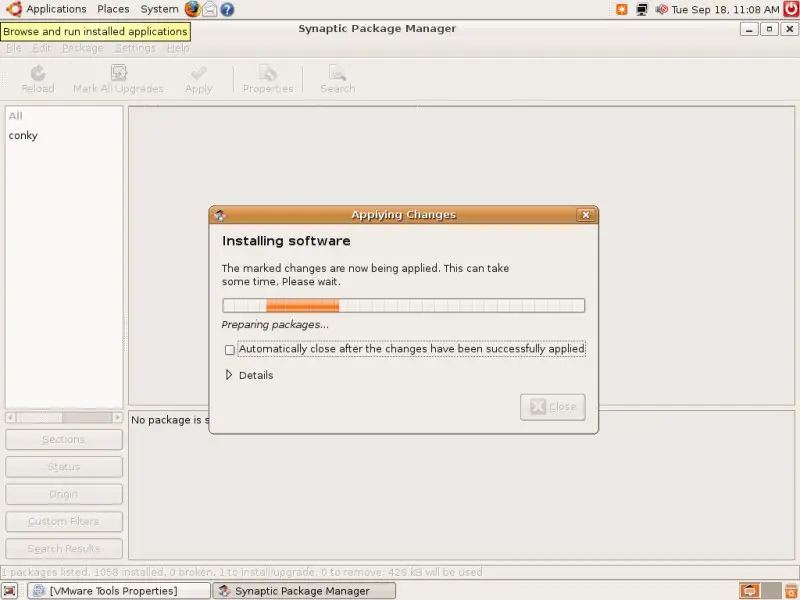Click the Ubuntu logo in top panel
The width and height of the screenshot is (800, 600).
[x=14, y=9]
